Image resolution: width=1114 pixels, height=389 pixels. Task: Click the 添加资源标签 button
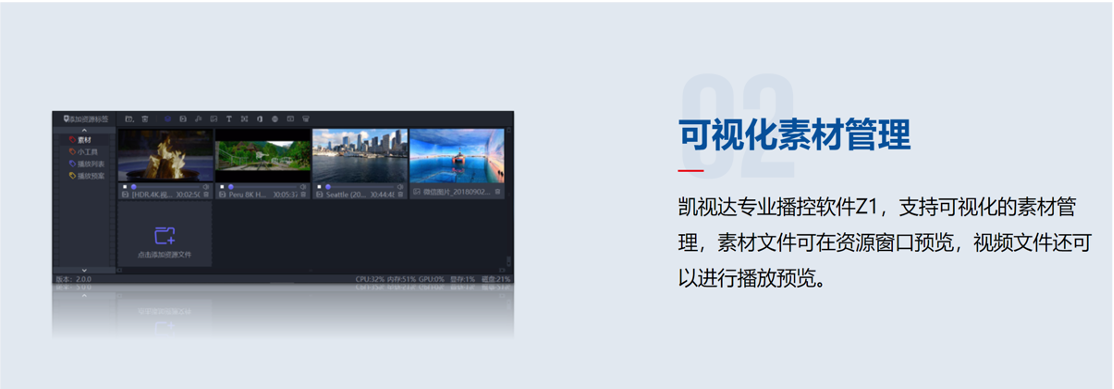pyautogui.click(x=86, y=119)
